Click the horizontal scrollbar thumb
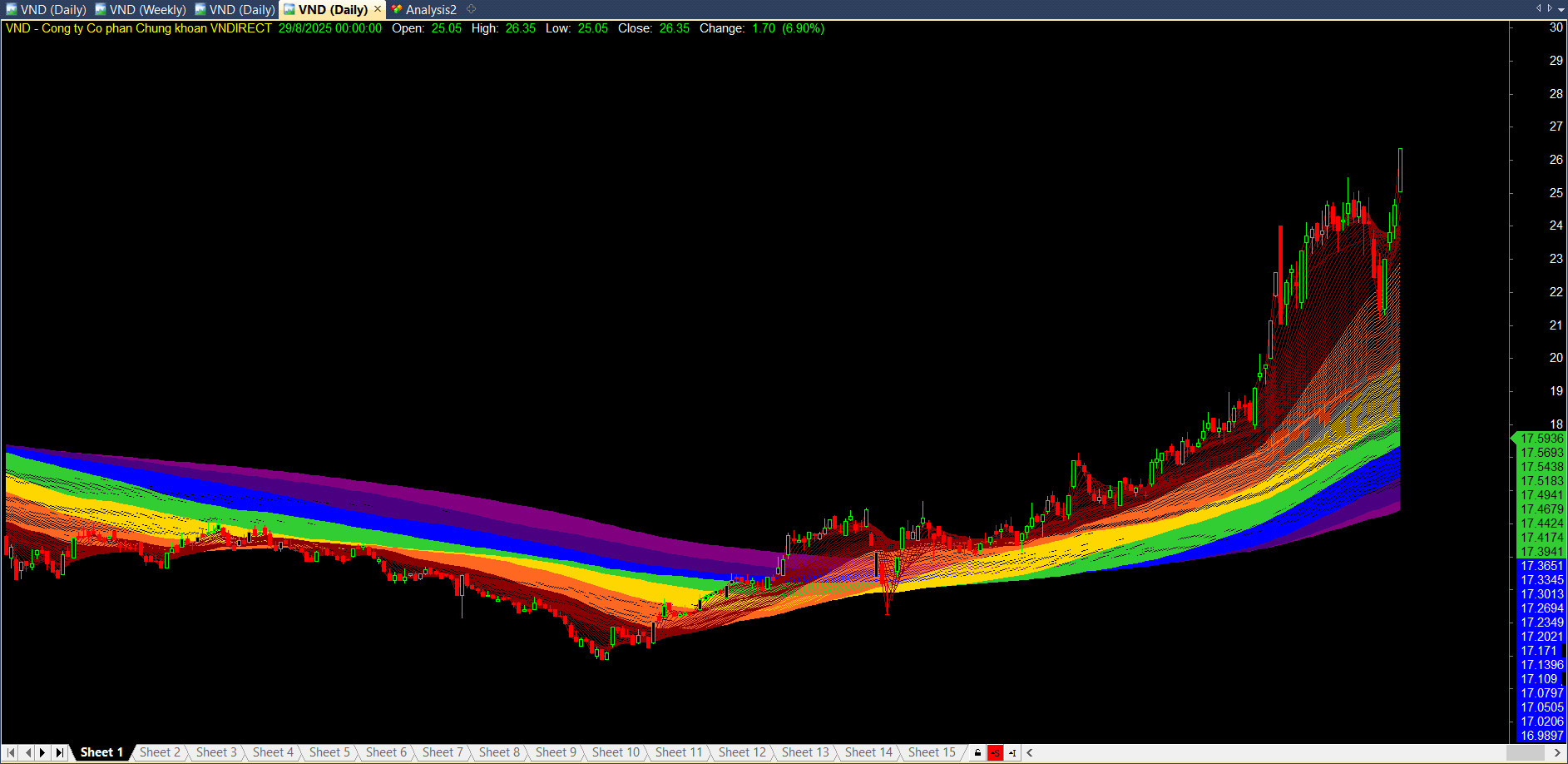 [1526, 752]
